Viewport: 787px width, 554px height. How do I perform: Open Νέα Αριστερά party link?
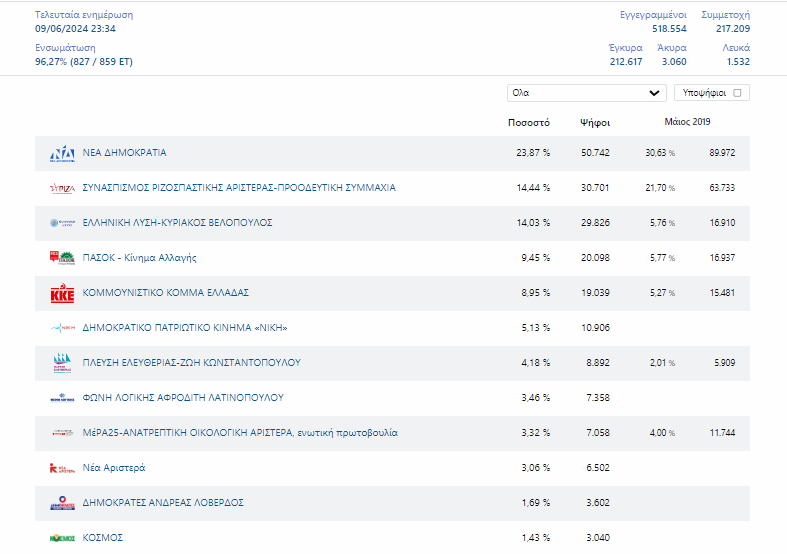point(114,468)
